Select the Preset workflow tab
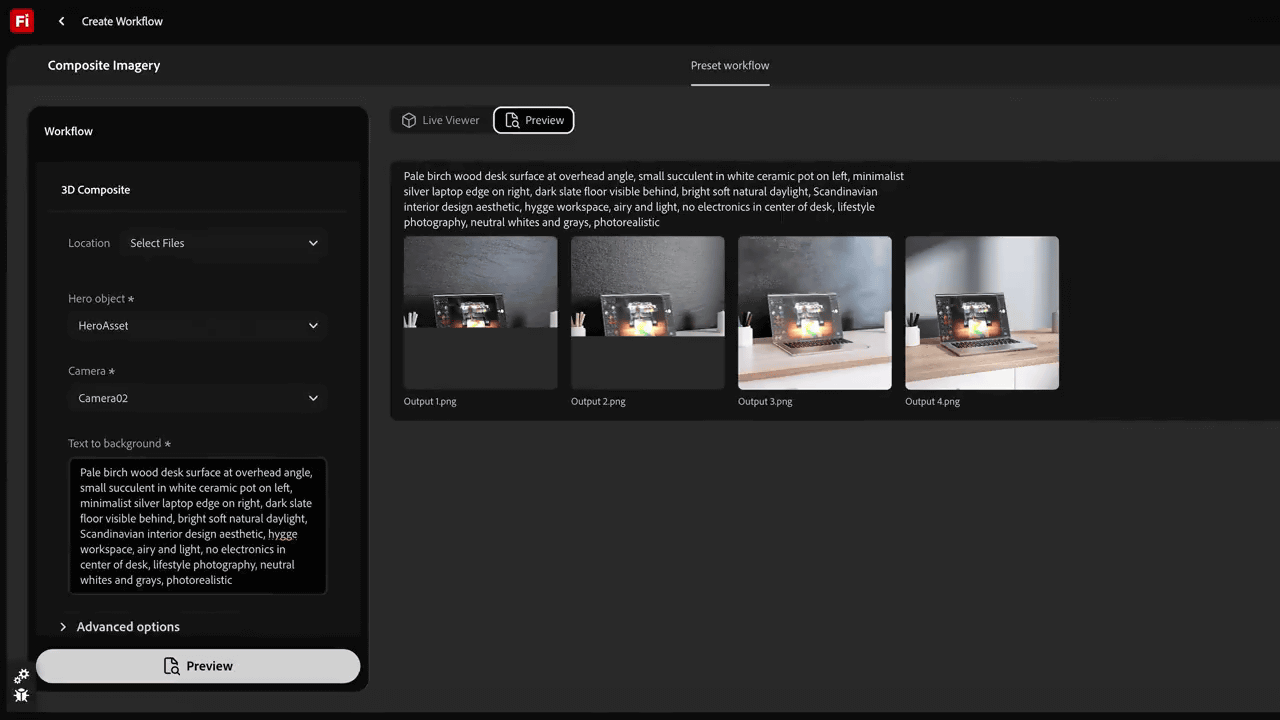The image size is (1280, 720). (730, 66)
